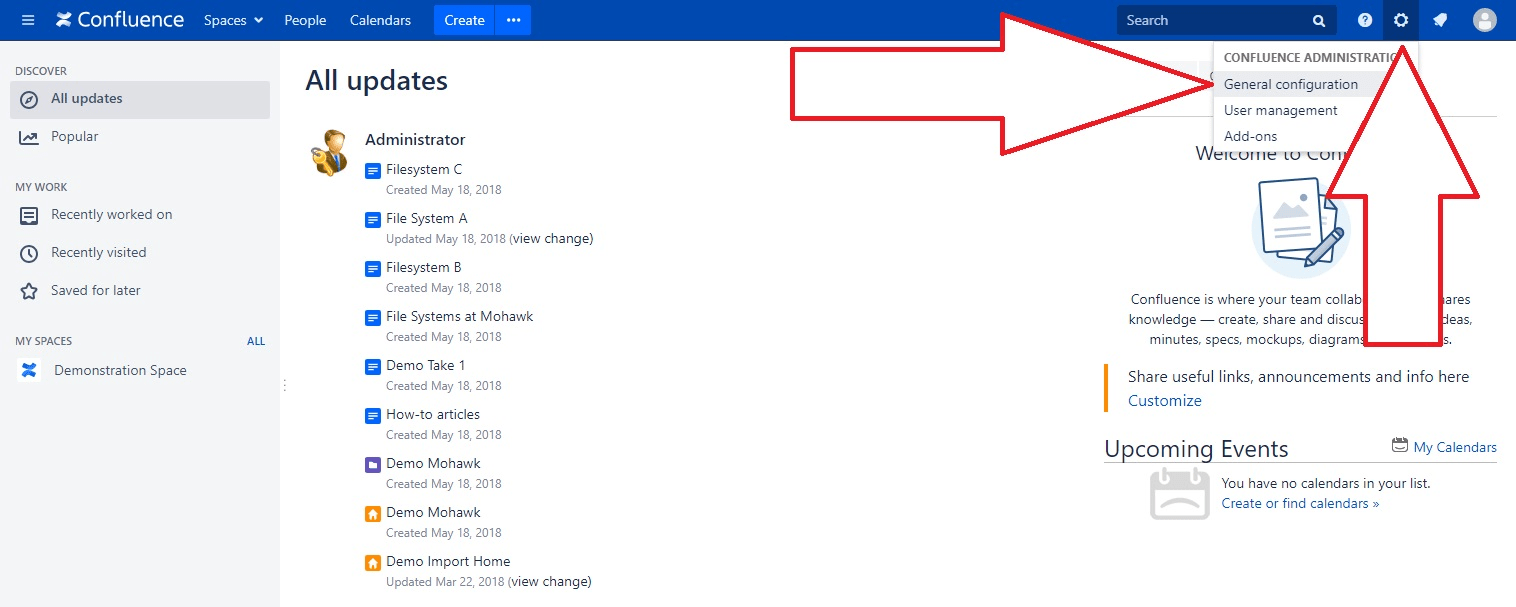Open the sidebar hamburger menu icon
Screen dimensions: 1516x607
[x=28, y=19]
